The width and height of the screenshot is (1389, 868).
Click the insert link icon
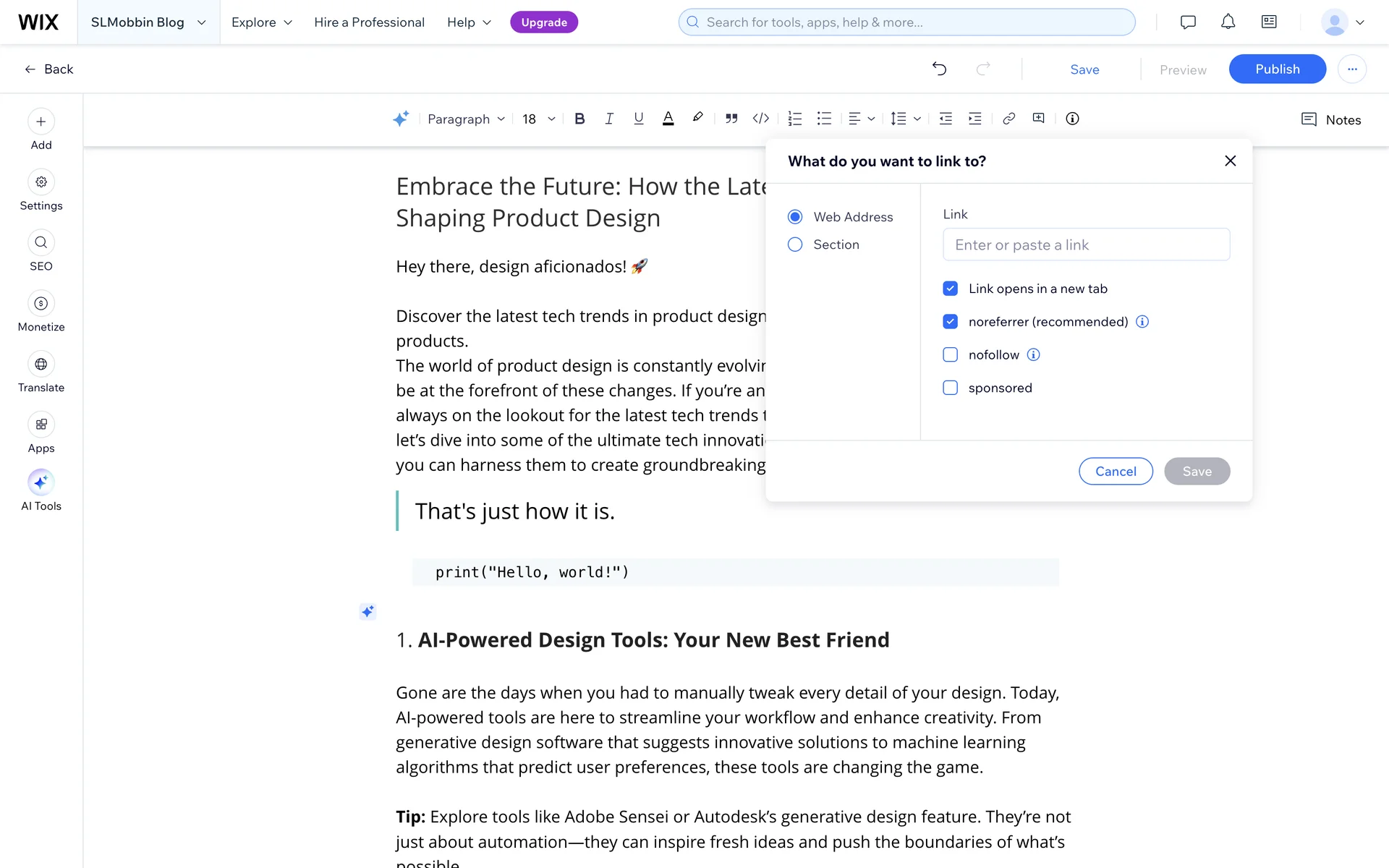pos(1008,119)
